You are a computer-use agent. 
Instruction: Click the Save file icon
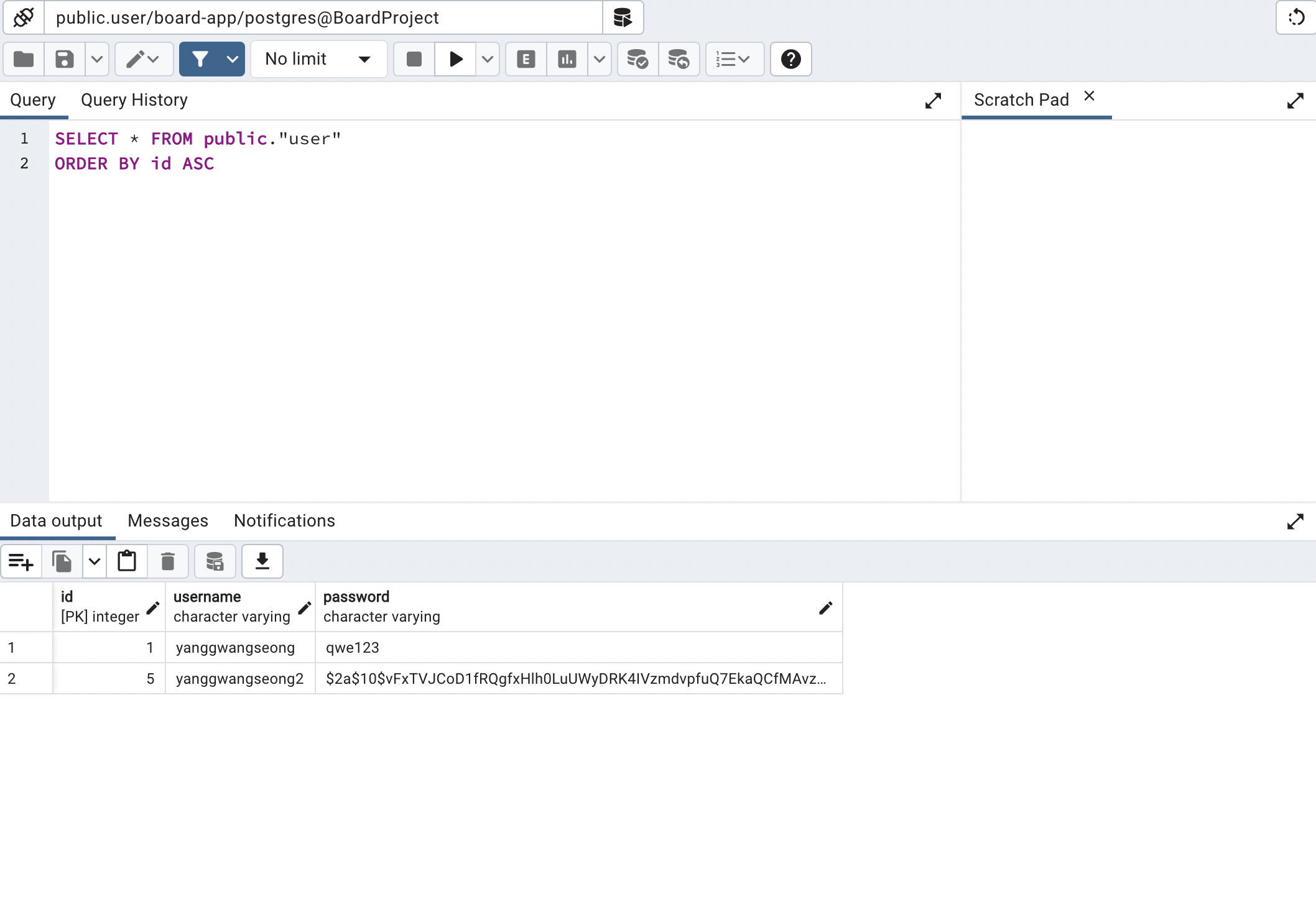pos(65,59)
